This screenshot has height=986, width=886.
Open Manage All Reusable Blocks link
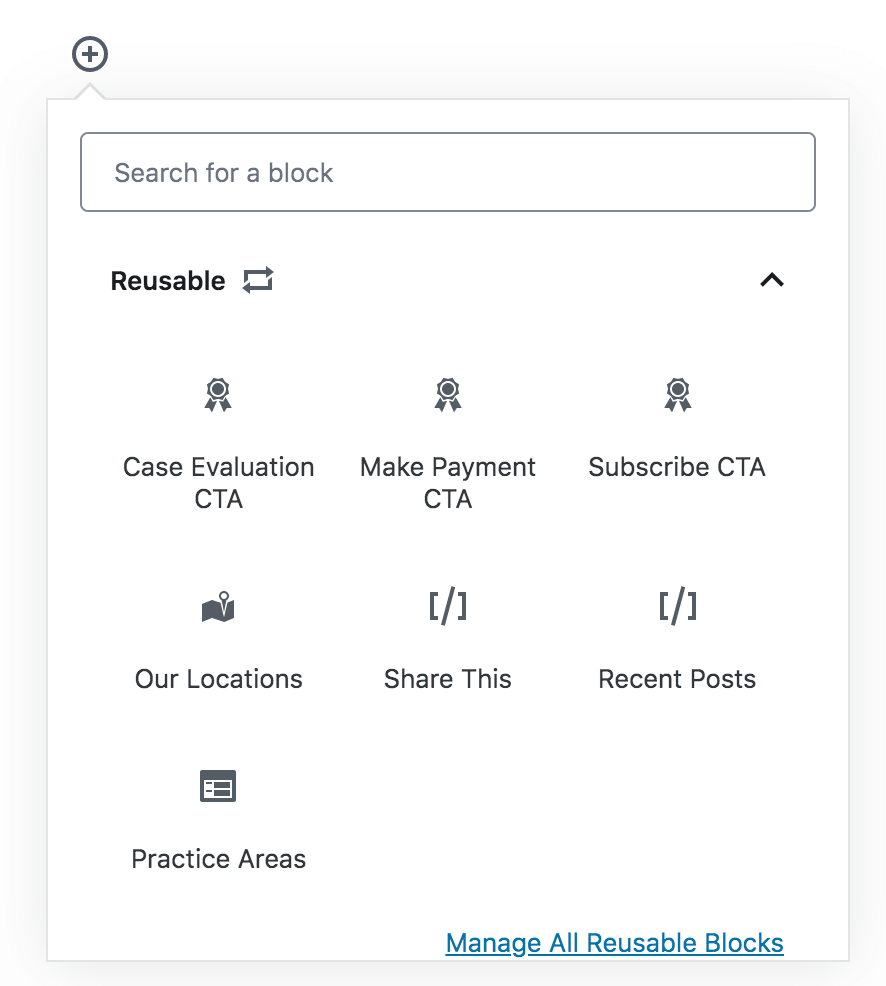click(614, 943)
